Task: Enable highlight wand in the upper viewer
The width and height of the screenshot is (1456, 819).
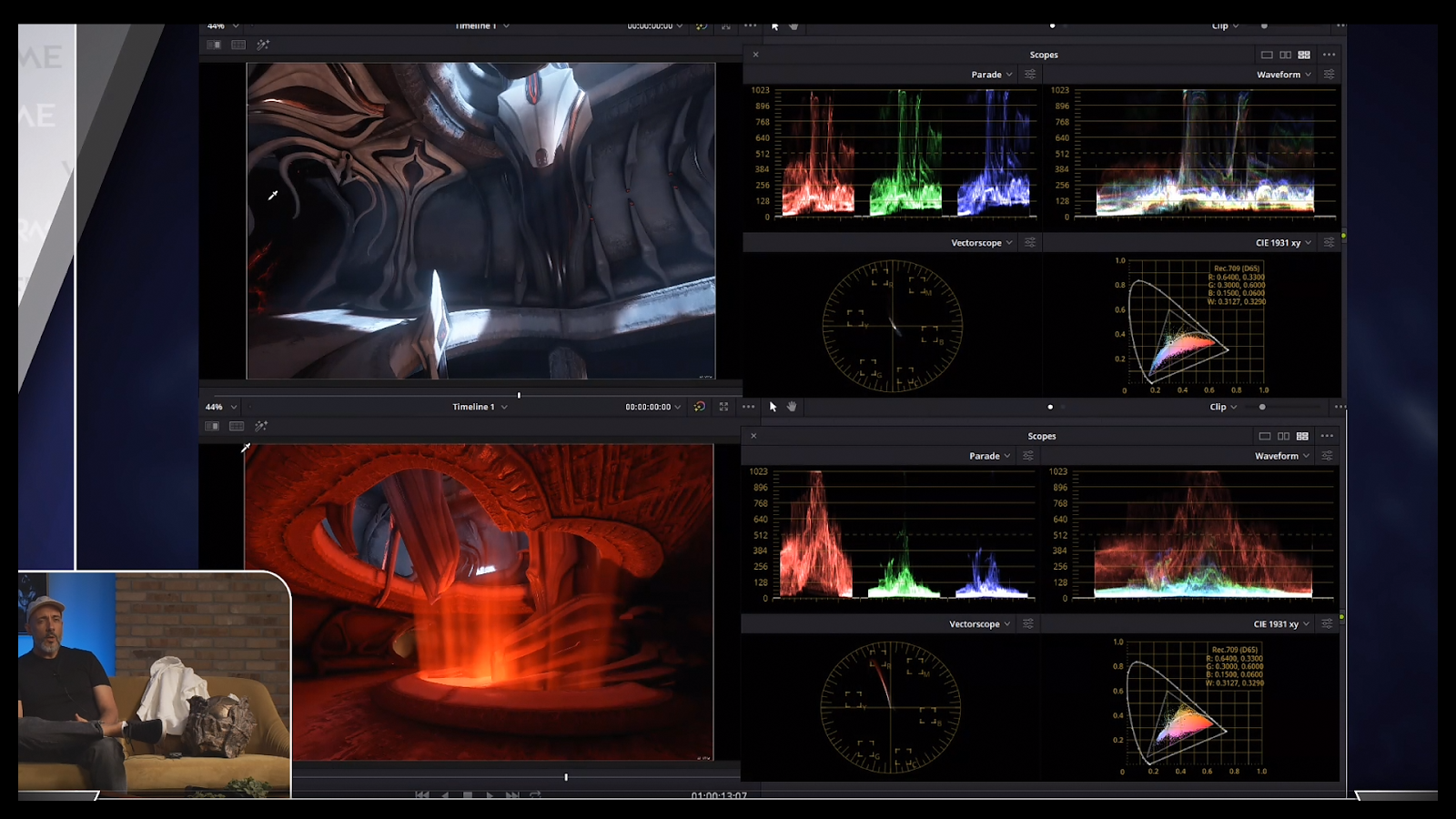Action: click(263, 45)
